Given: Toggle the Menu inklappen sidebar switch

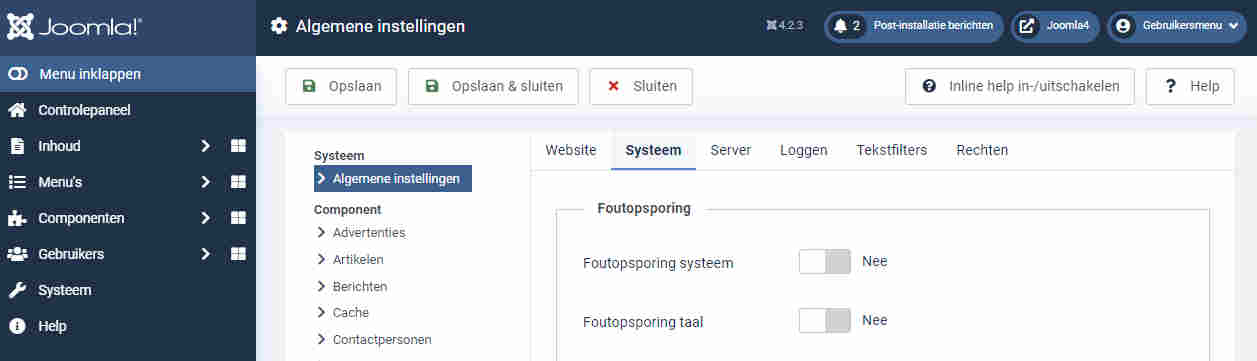Looking at the screenshot, I should (x=18, y=74).
